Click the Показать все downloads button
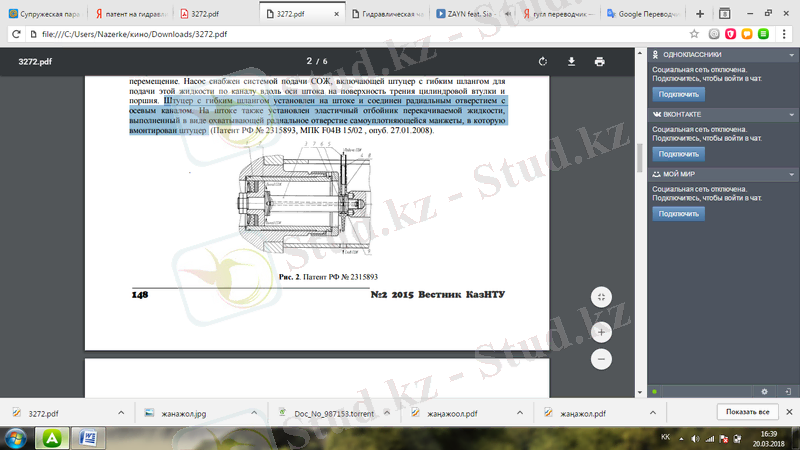This screenshot has height=450, width=800. click(746, 412)
